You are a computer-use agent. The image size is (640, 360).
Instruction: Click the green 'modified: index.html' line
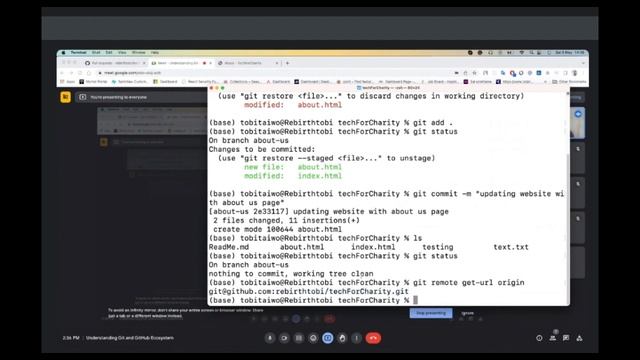[x=293, y=176]
